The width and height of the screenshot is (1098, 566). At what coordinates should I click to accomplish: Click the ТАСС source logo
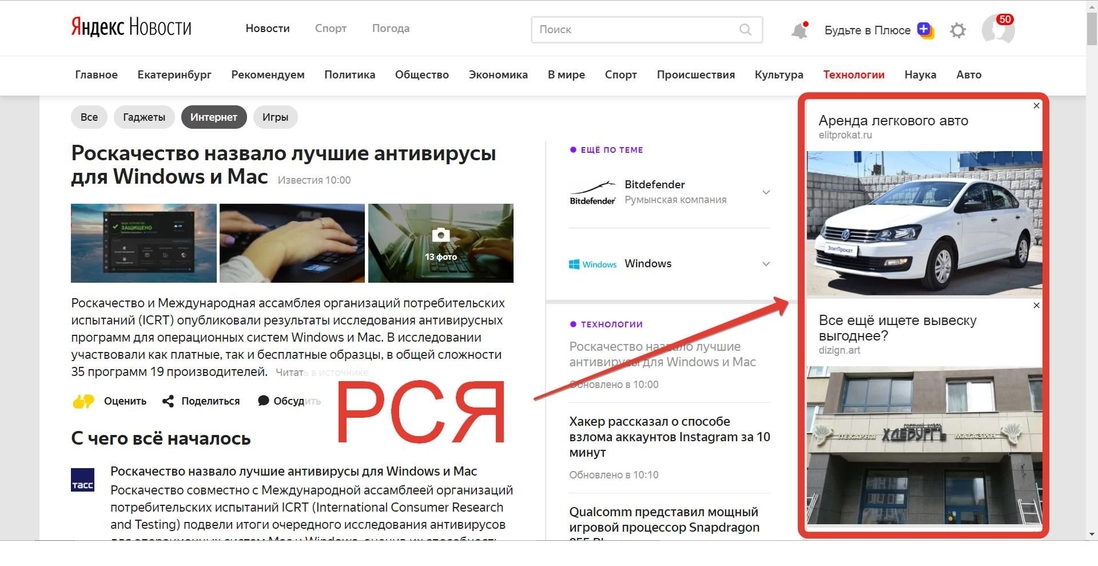[83, 480]
